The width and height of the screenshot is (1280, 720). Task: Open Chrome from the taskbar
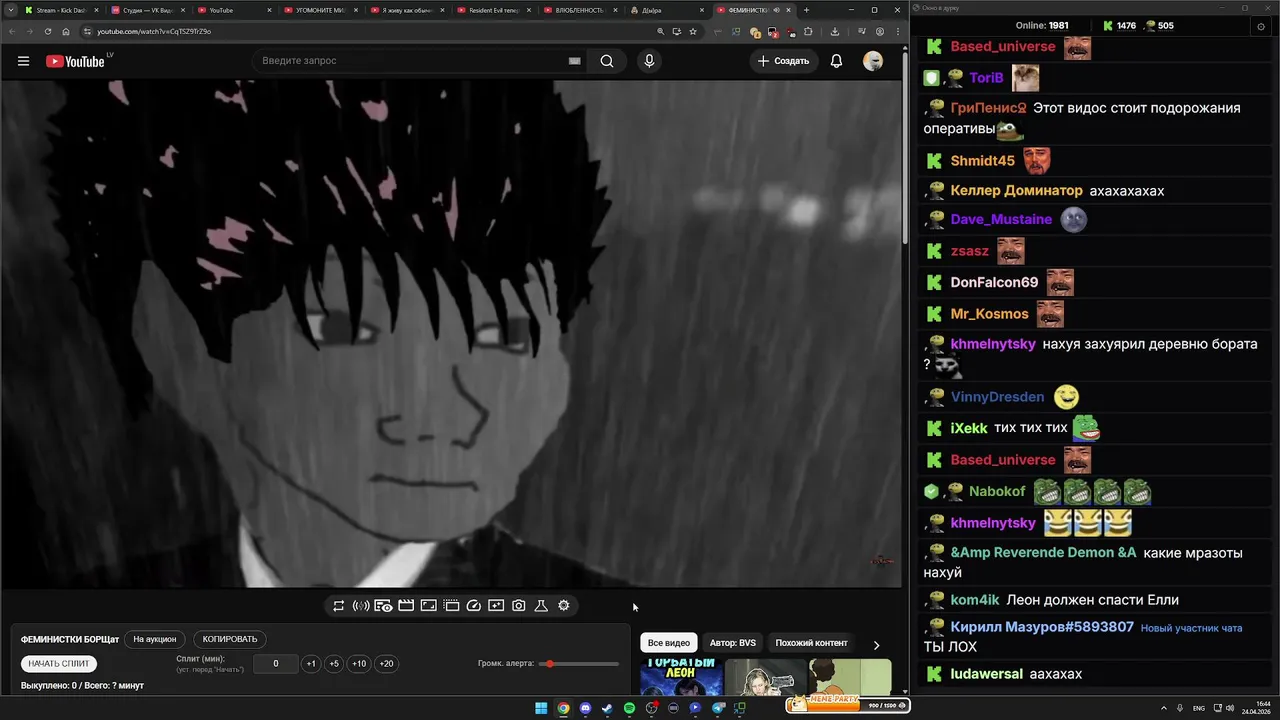pos(563,708)
